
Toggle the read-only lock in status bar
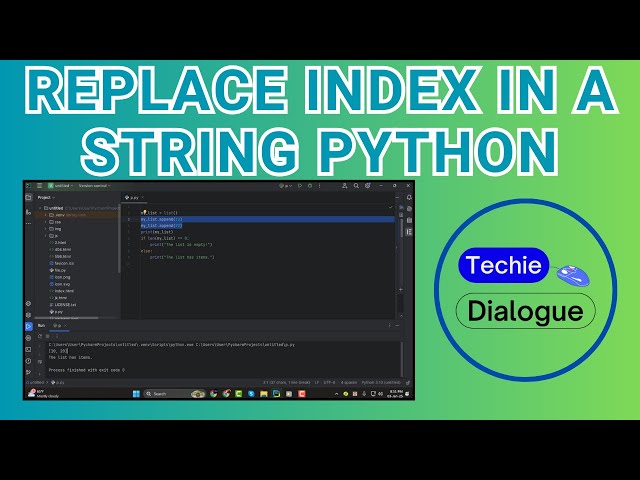[x=407, y=382]
